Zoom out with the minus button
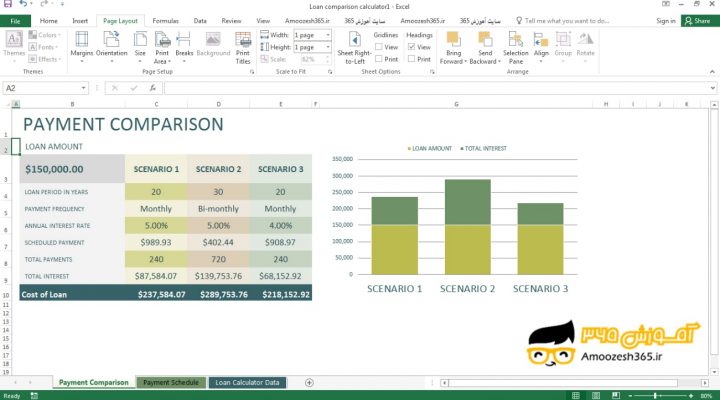The width and height of the screenshot is (720, 400). click(630, 395)
